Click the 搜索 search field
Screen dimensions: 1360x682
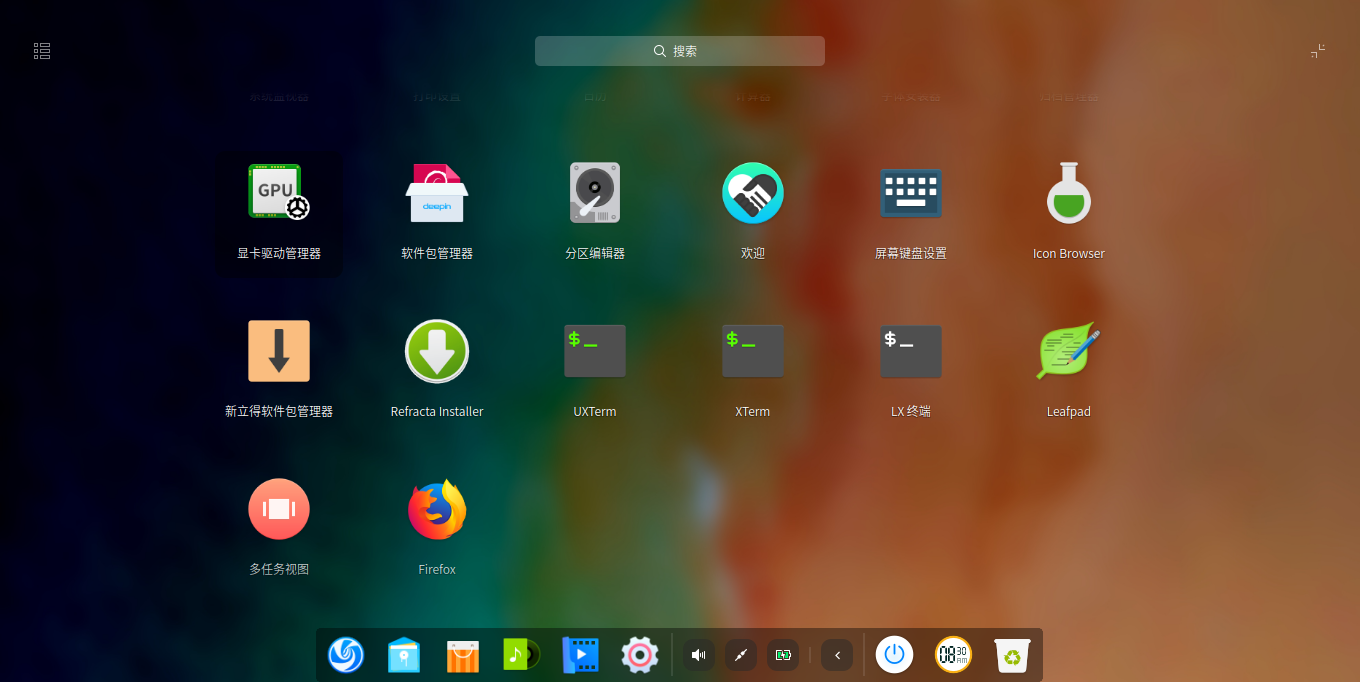pyautogui.click(x=680, y=51)
